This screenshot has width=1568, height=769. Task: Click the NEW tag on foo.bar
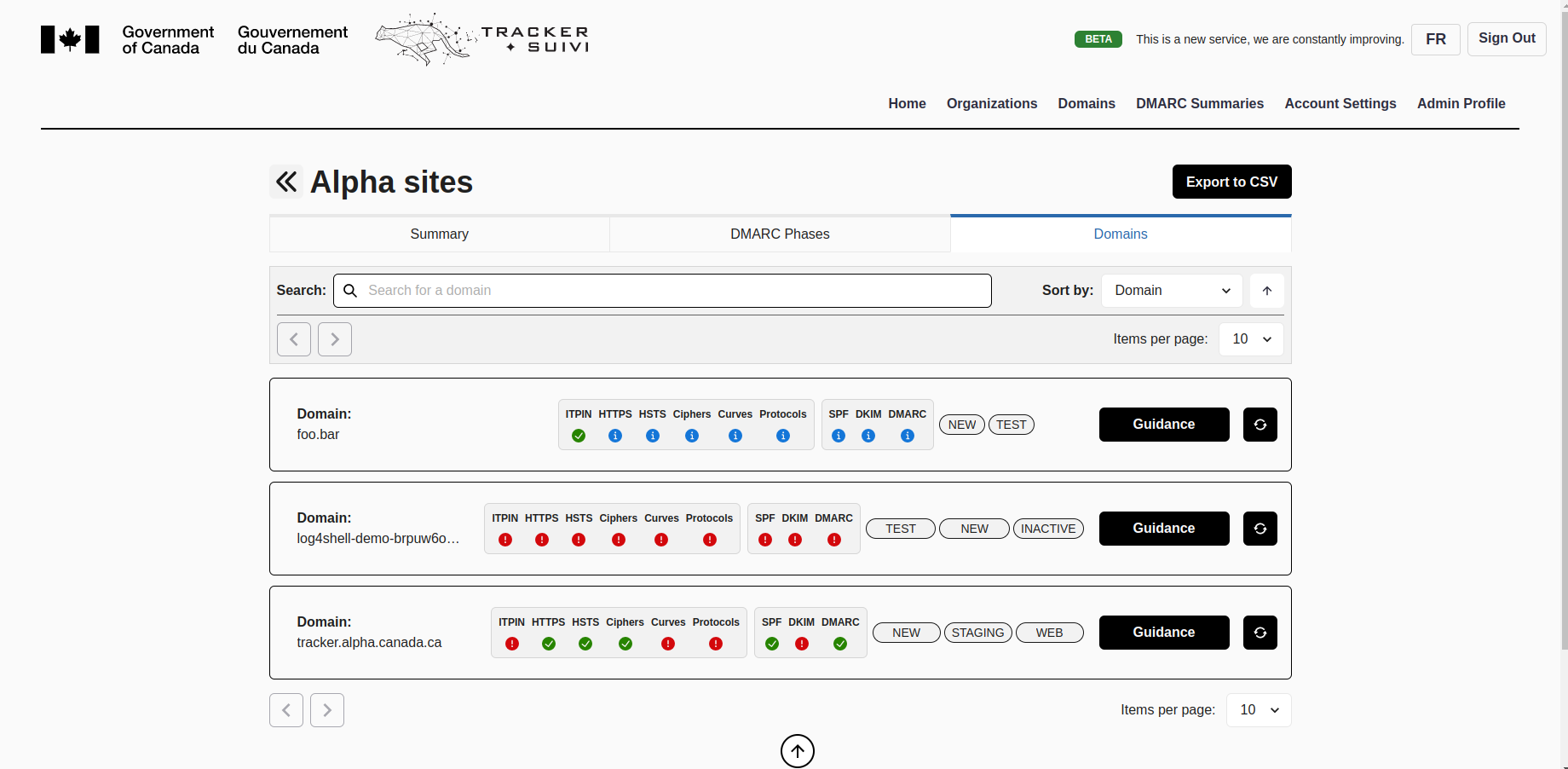(962, 425)
